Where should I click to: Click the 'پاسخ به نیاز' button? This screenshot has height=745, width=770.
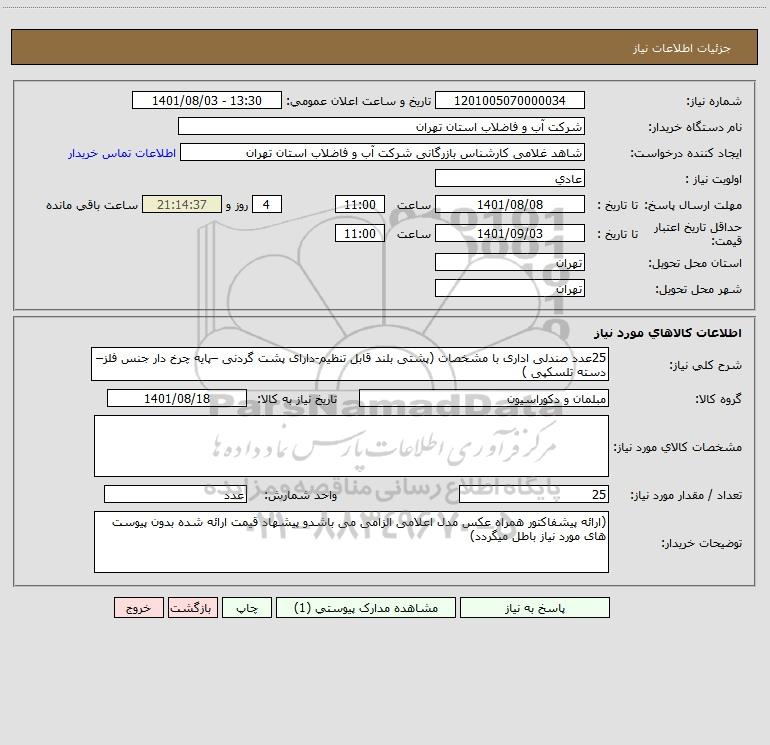click(x=535, y=607)
